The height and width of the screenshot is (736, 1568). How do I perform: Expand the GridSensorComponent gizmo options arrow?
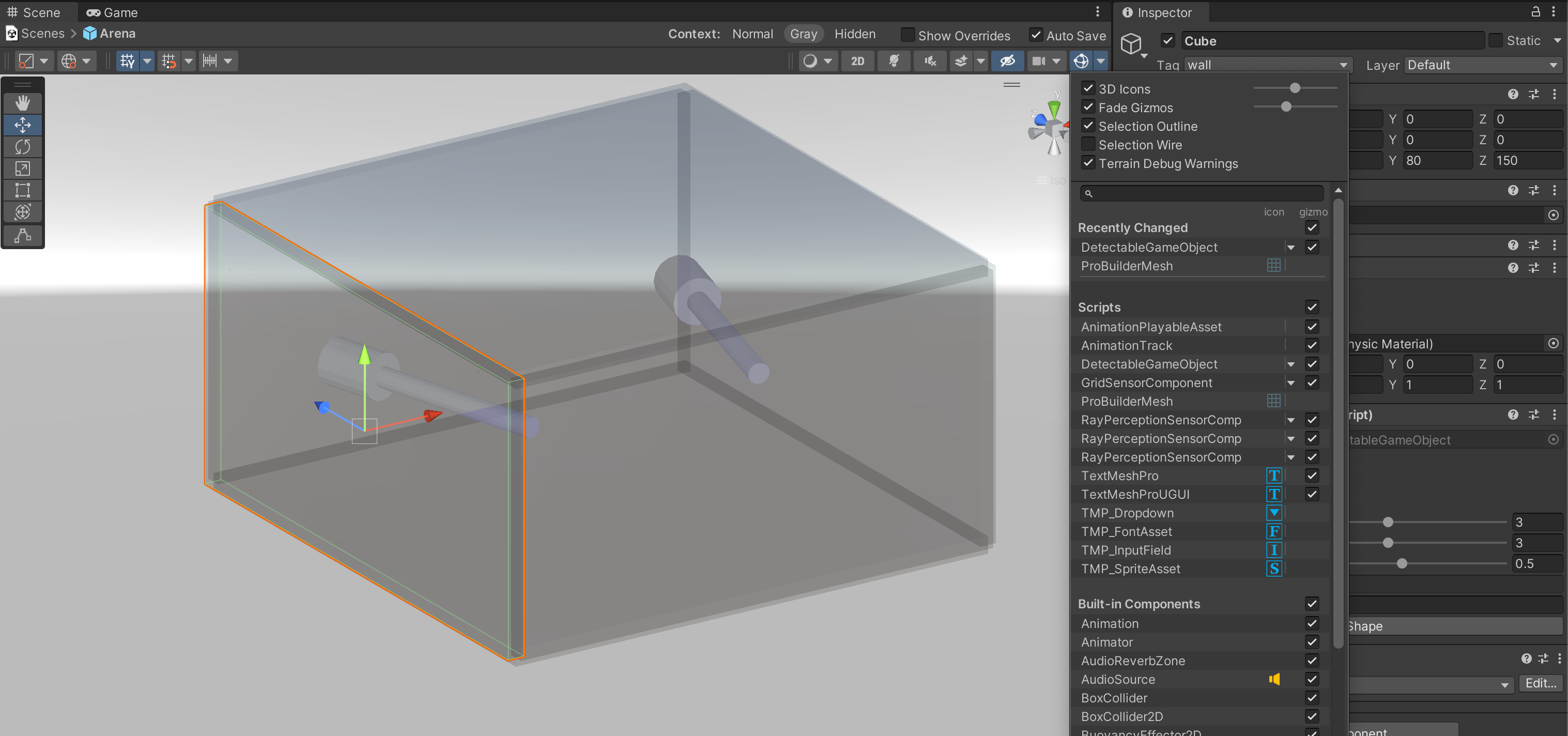pos(1291,383)
